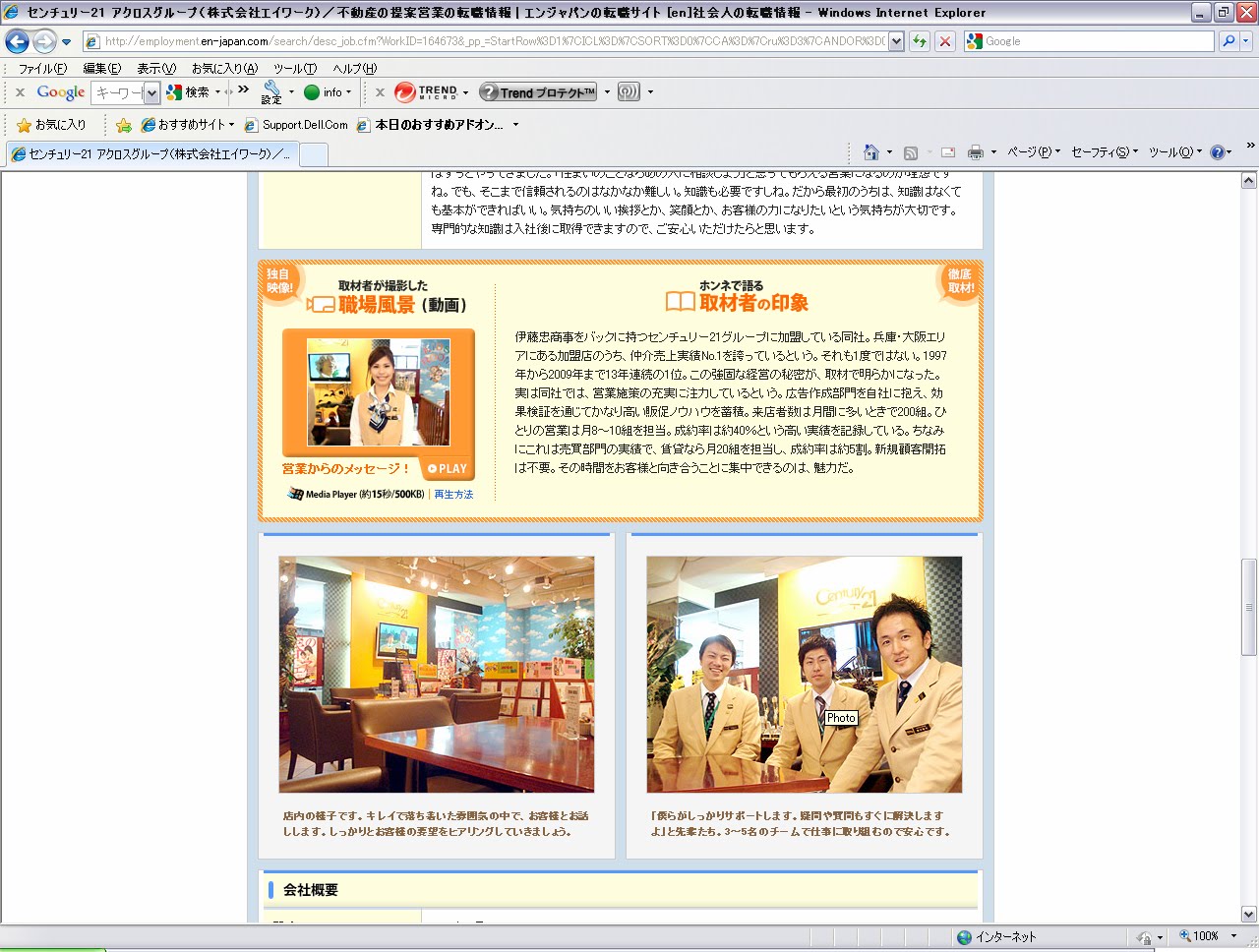Click the green info indicator button

coord(326,92)
